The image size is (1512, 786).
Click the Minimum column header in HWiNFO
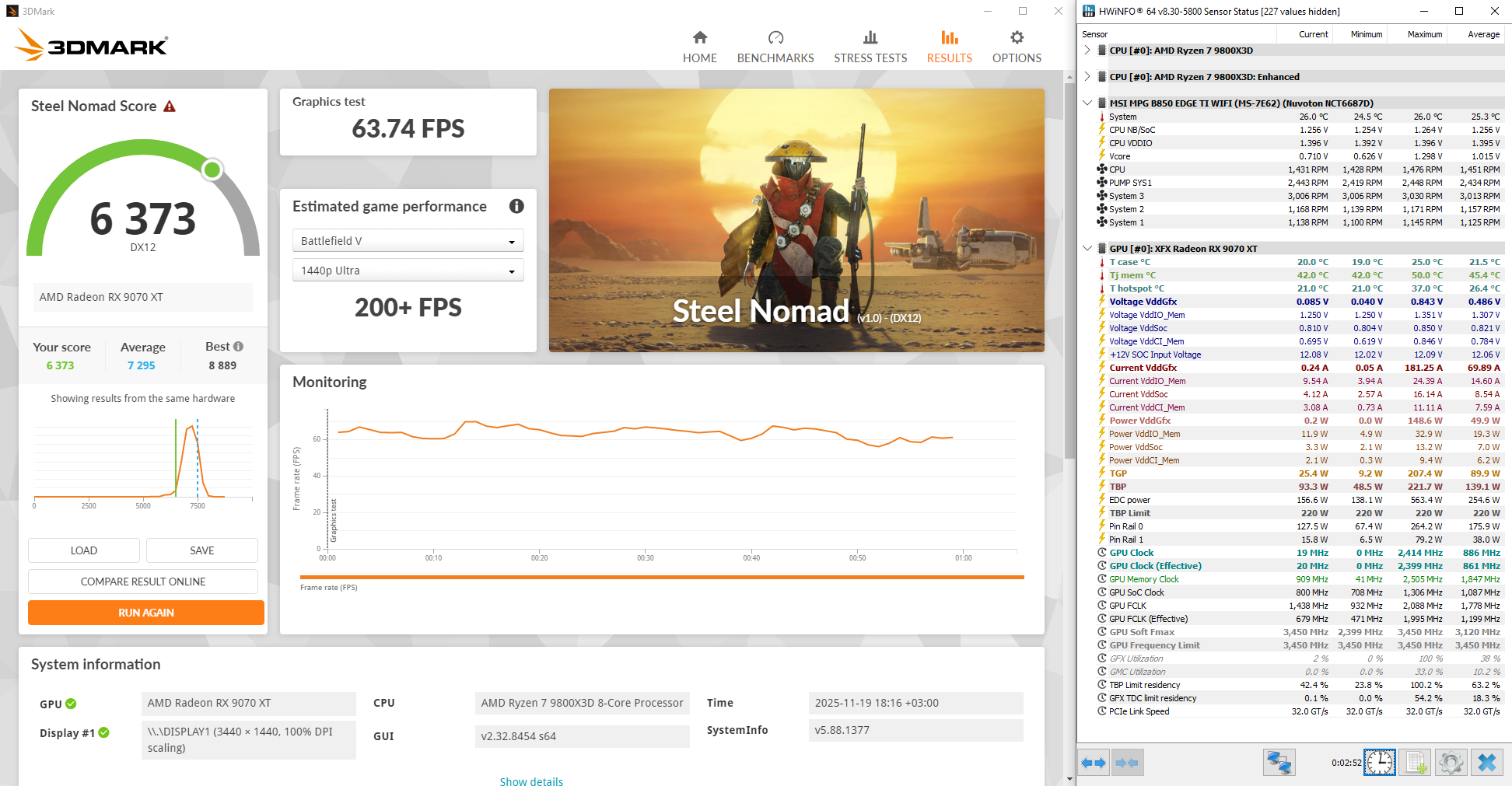point(1361,34)
